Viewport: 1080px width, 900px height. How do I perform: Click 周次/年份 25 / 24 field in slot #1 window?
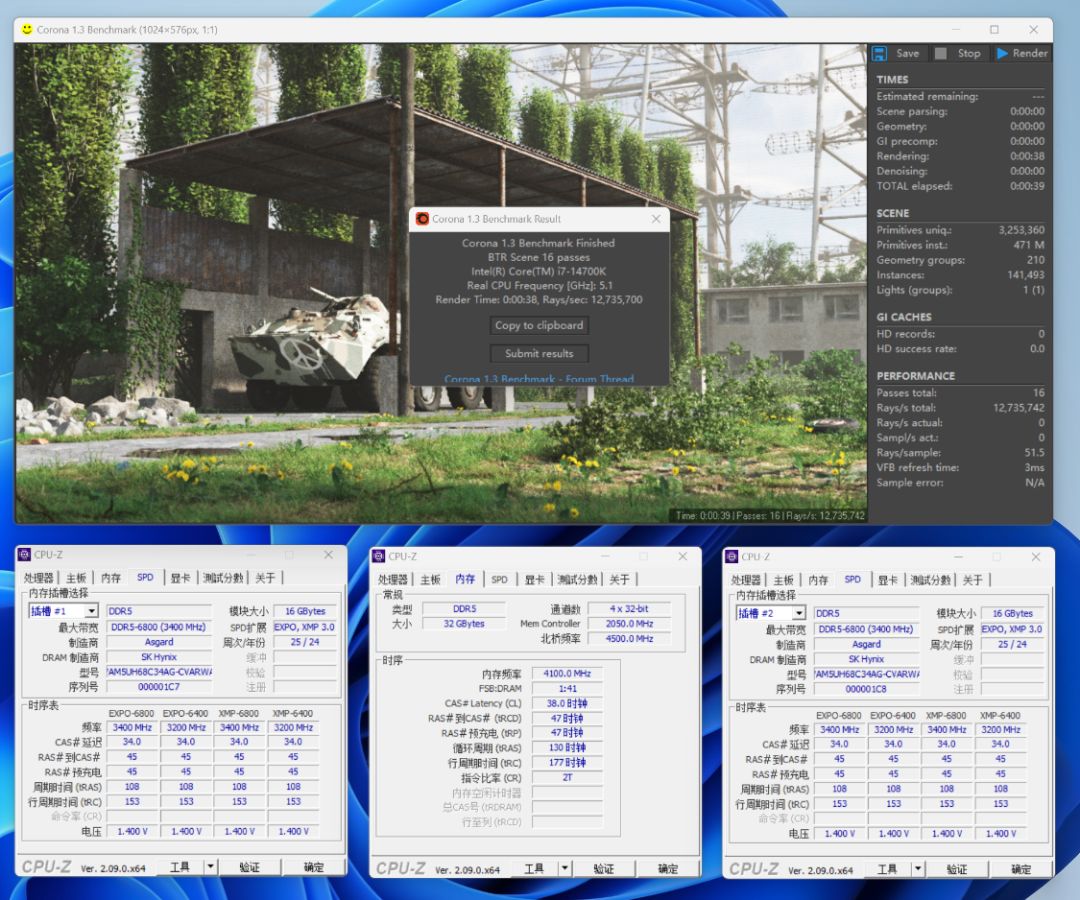(305, 642)
